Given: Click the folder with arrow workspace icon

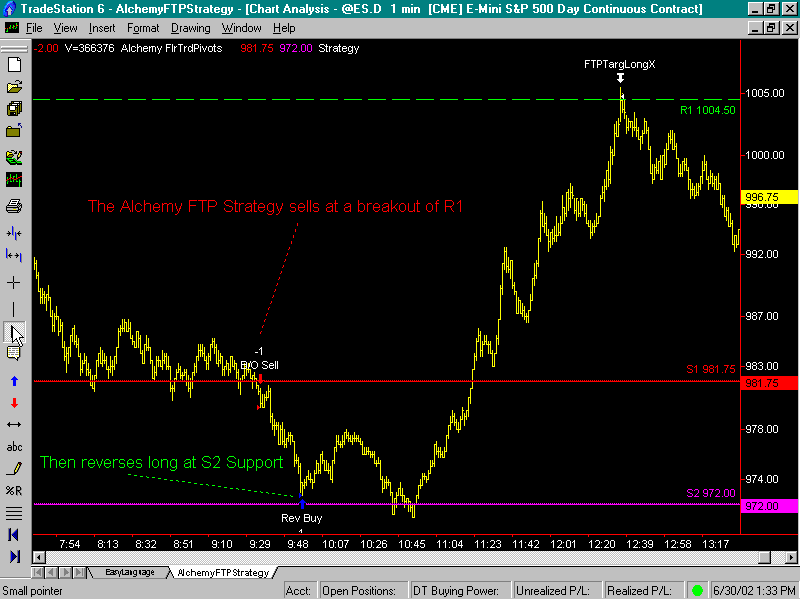Looking at the screenshot, I should click(14, 131).
